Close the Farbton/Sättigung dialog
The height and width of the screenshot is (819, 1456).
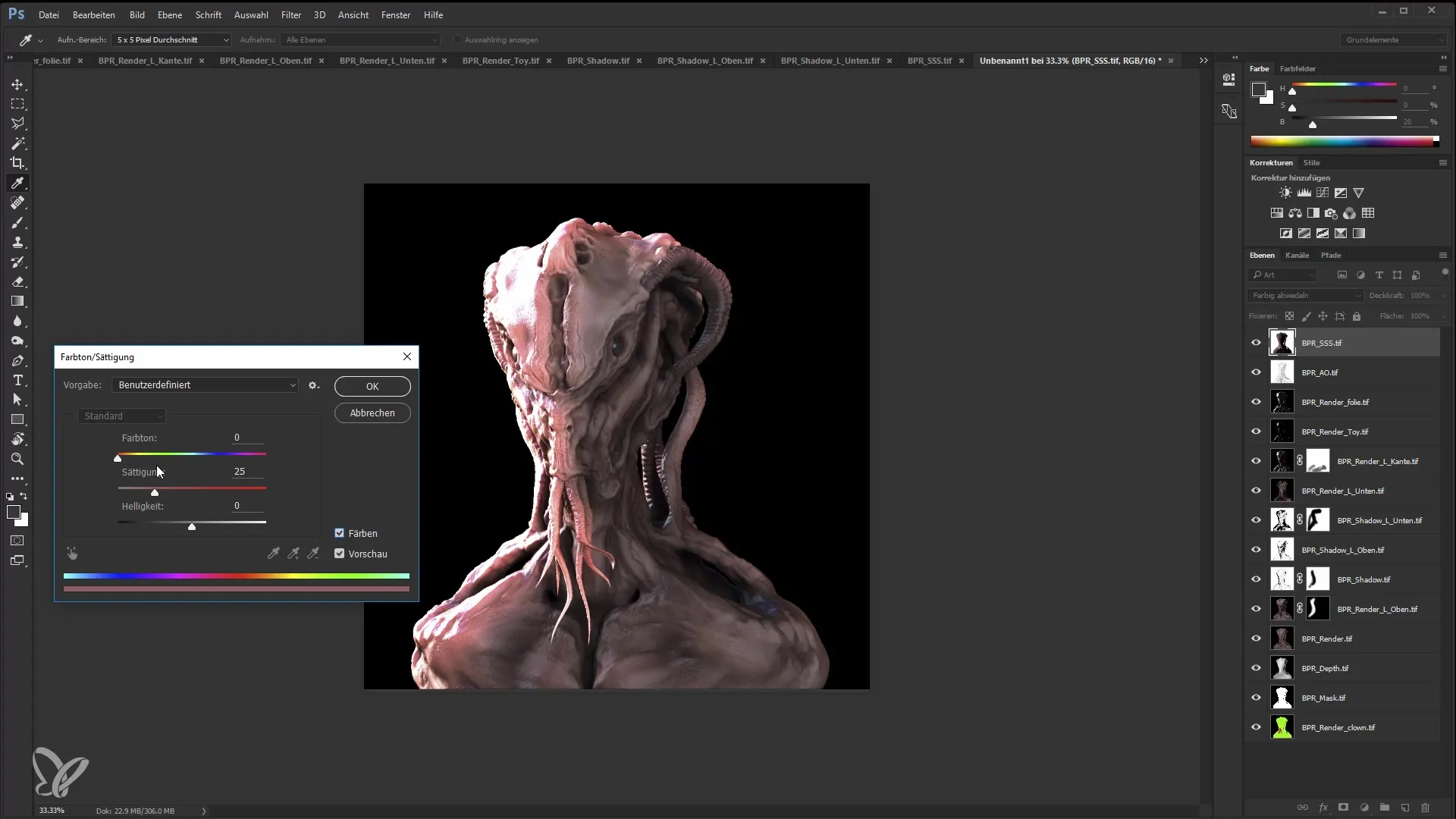click(x=407, y=356)
